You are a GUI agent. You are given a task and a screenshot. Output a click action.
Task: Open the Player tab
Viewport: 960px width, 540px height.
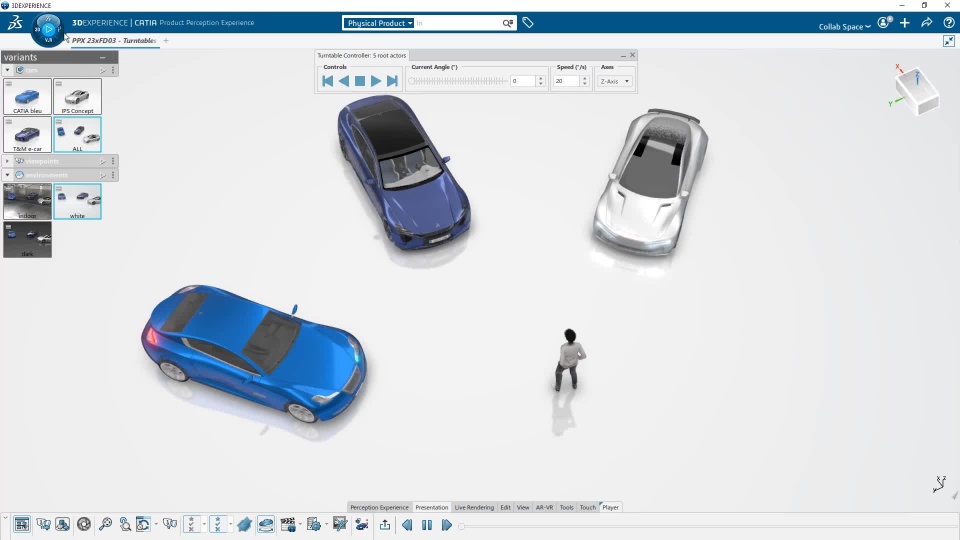(x=610, y=507)
